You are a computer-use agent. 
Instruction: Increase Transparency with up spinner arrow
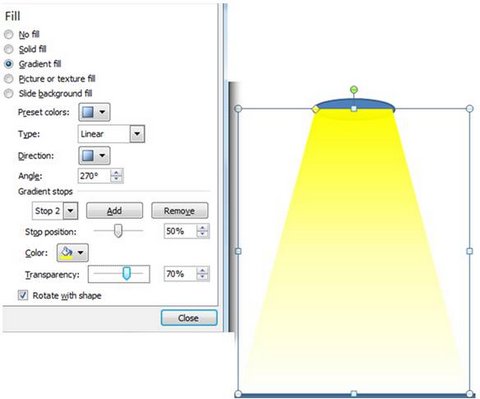tap(203, 270)
